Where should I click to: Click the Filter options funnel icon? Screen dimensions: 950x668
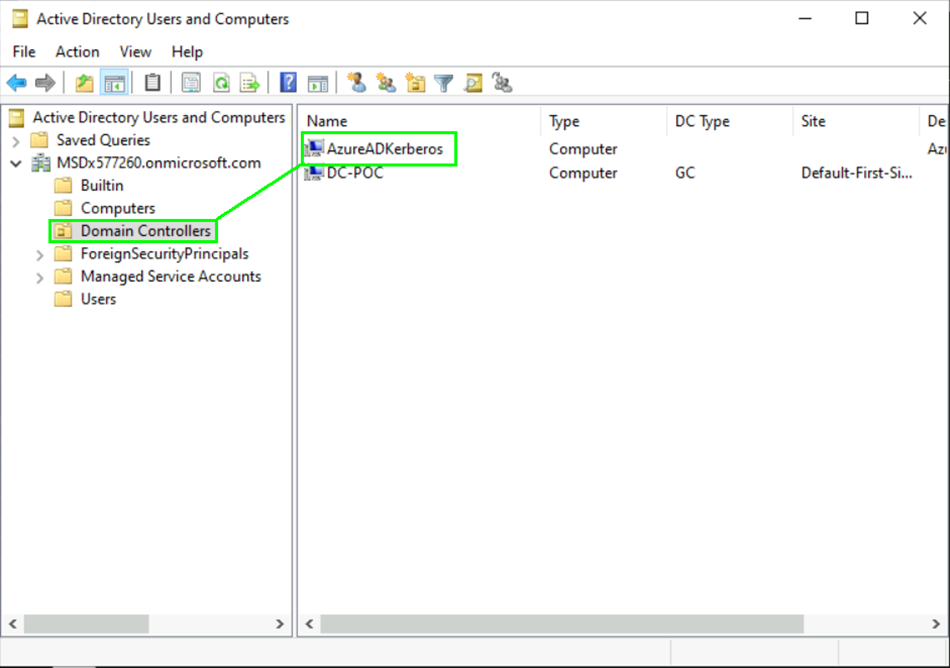coord(444,83)
